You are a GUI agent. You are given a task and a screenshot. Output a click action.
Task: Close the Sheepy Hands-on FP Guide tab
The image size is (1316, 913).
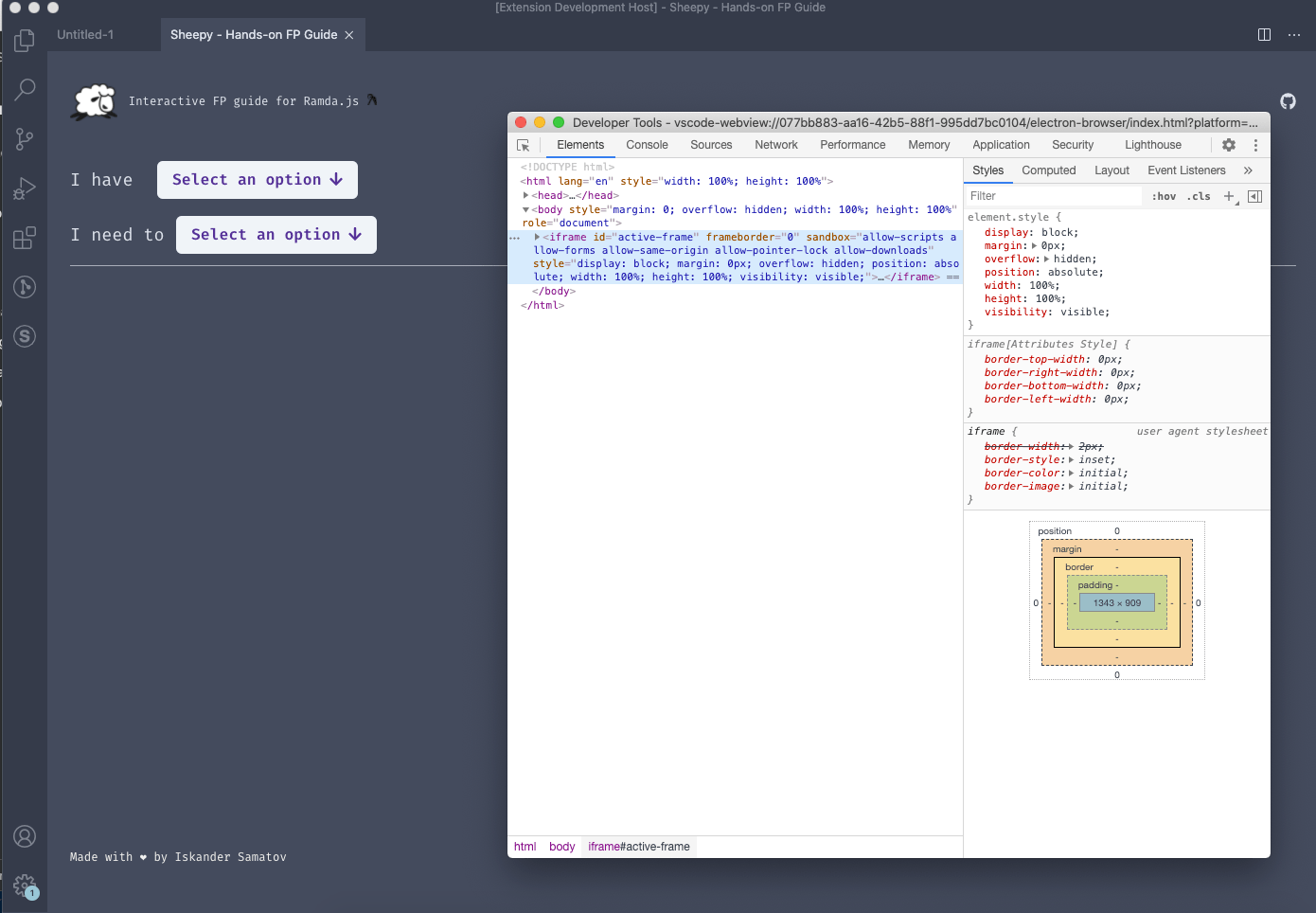pos(348,35)
